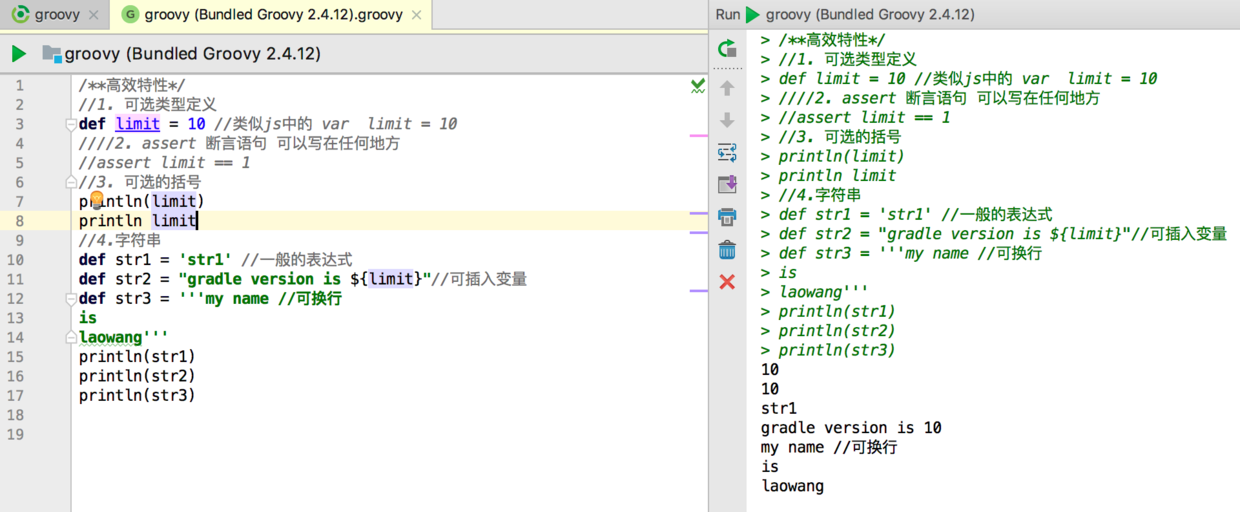Screen dimensions: 1240x512
Task: Clear all console output with trash icon
Action: tap(727, 250)
